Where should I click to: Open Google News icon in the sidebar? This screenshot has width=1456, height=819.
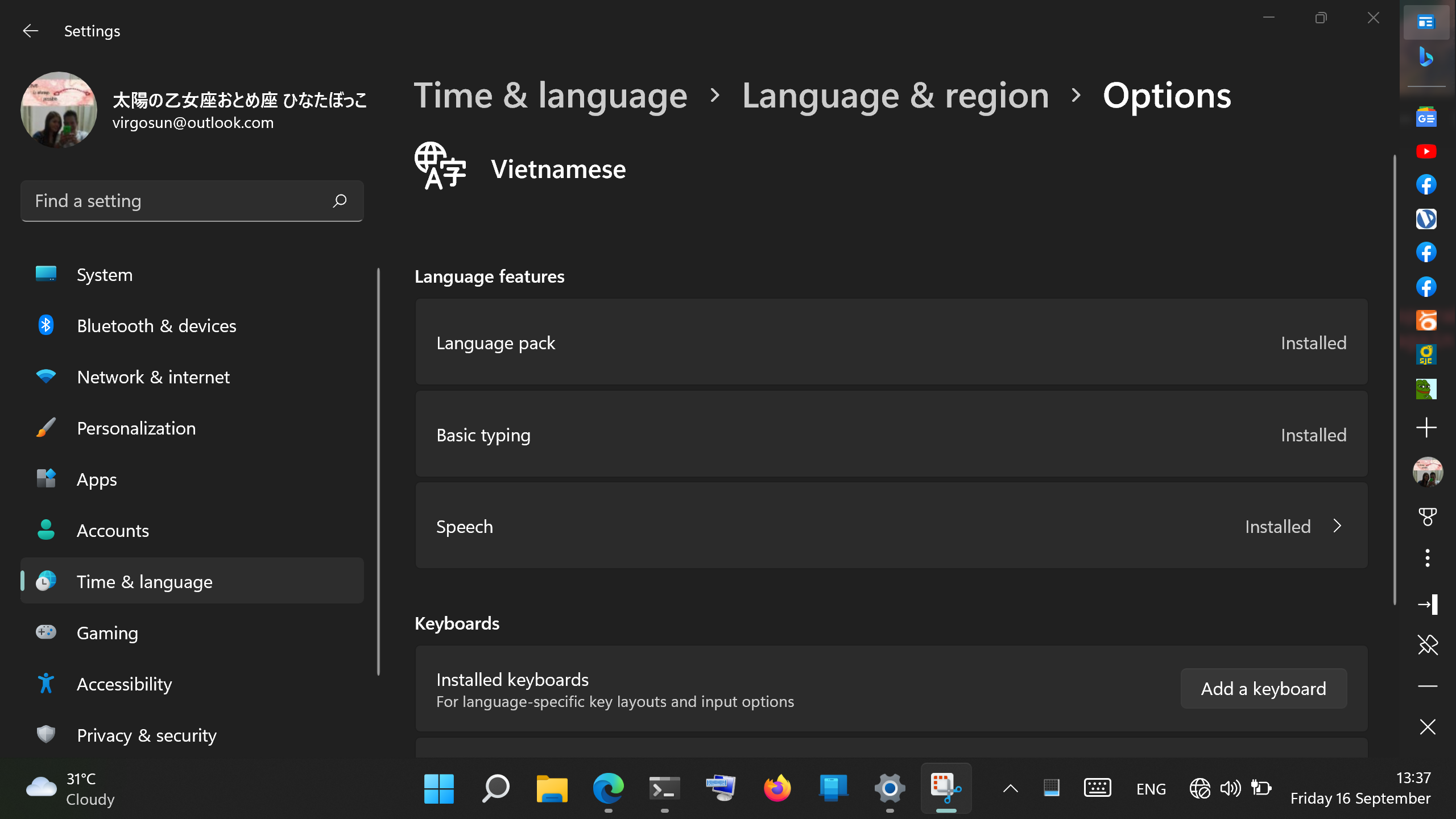(x=1426, y=117)
